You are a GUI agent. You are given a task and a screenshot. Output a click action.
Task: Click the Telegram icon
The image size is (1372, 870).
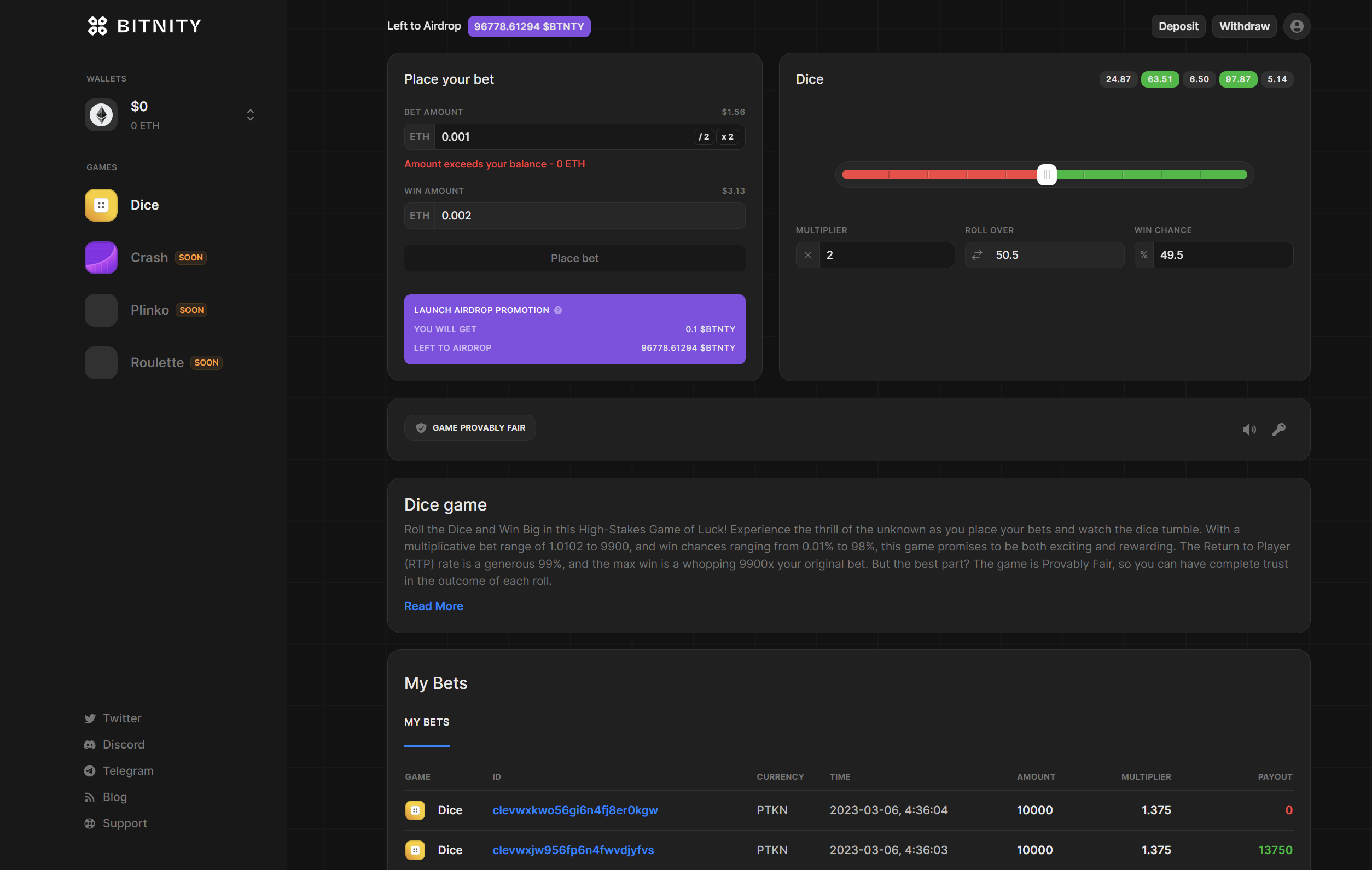coord(90,771)
